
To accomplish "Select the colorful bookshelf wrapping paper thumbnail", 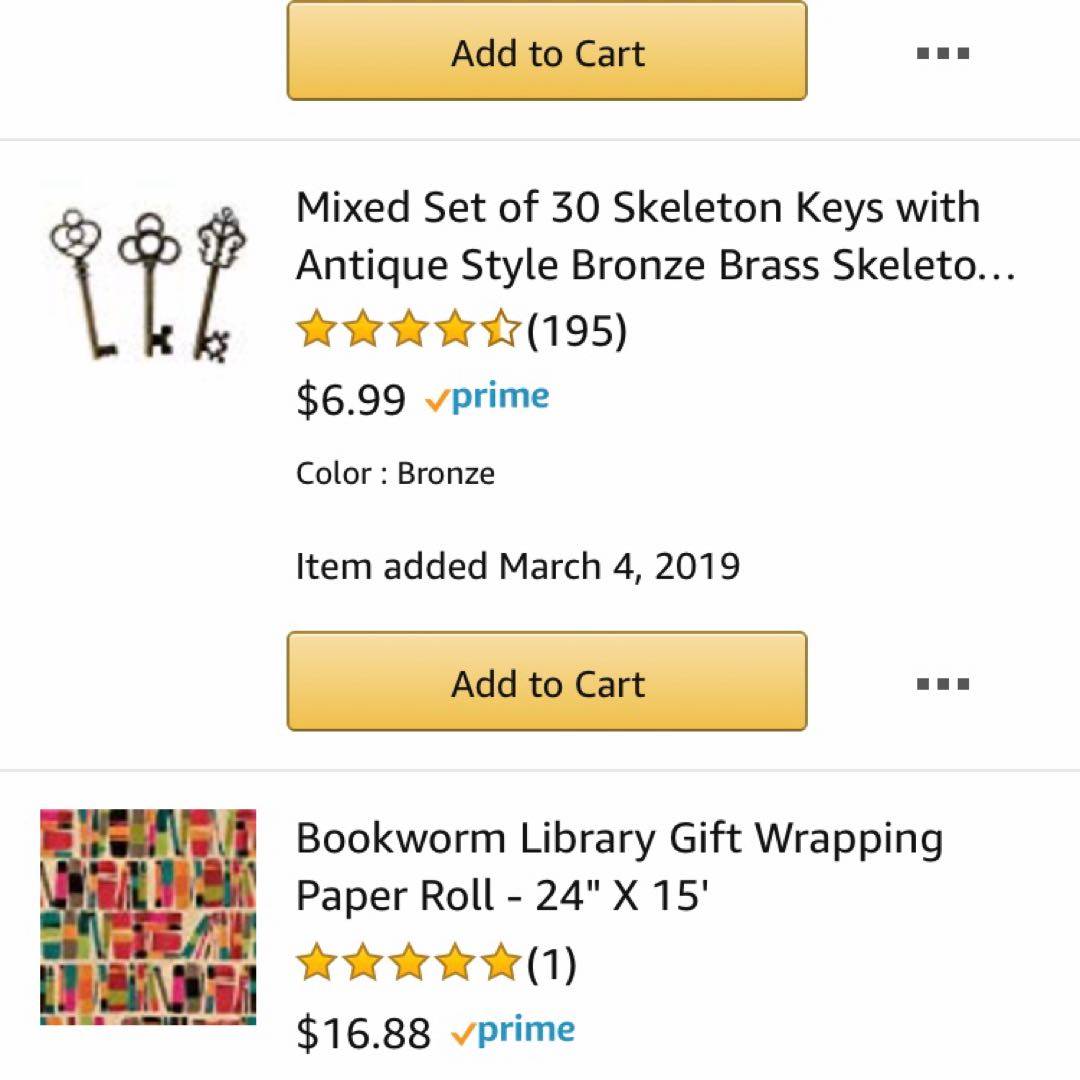I will (148, 916).
